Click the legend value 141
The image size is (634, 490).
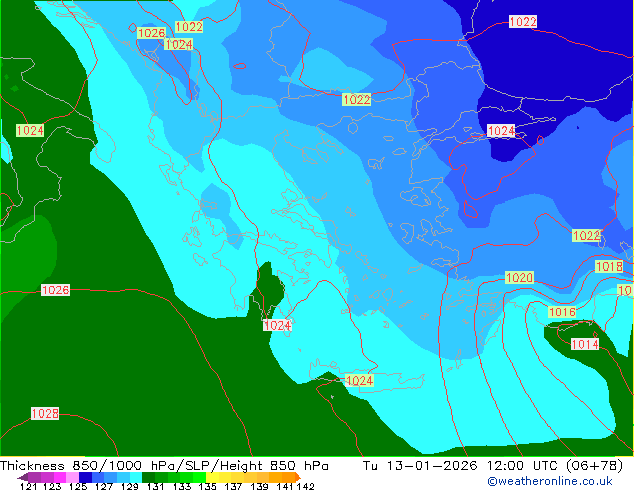click(x=285, y=486)
